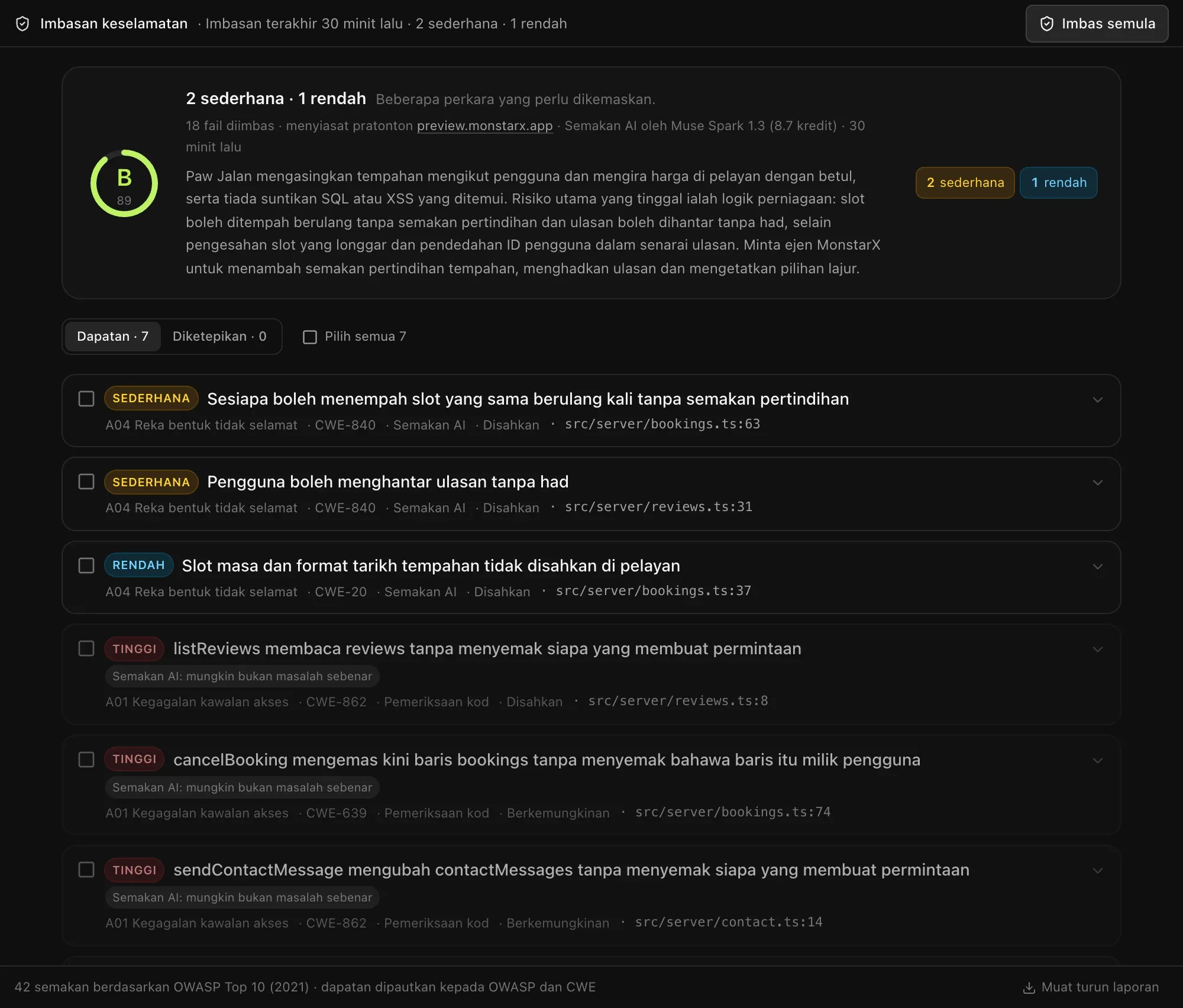
Task: Tick checkbox for cancelBooking finding
Action: [x=86, y=760]
